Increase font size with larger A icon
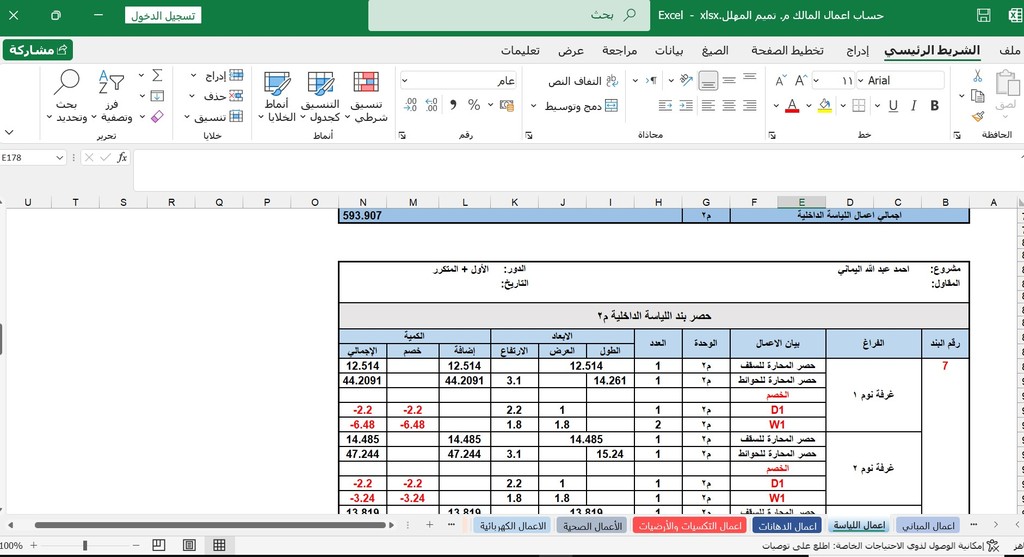The image size is (1024, 557). pyautogui.click(x=801, y=80)
